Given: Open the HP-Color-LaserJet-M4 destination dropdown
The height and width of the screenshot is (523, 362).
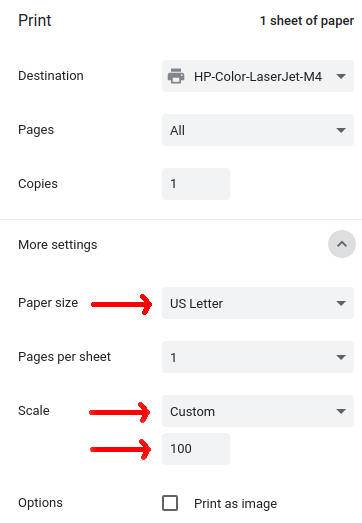Looking at the screenshot, I should pos(258,76).
